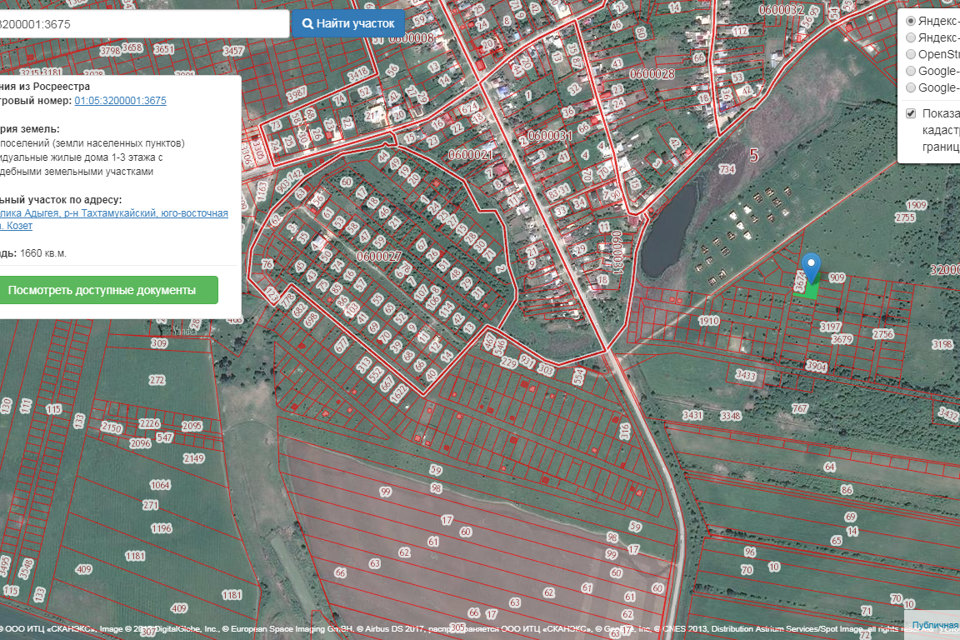Select parcel labeled 3197 on the map
This screenshot has width=960, height=640.
point(829,327)
